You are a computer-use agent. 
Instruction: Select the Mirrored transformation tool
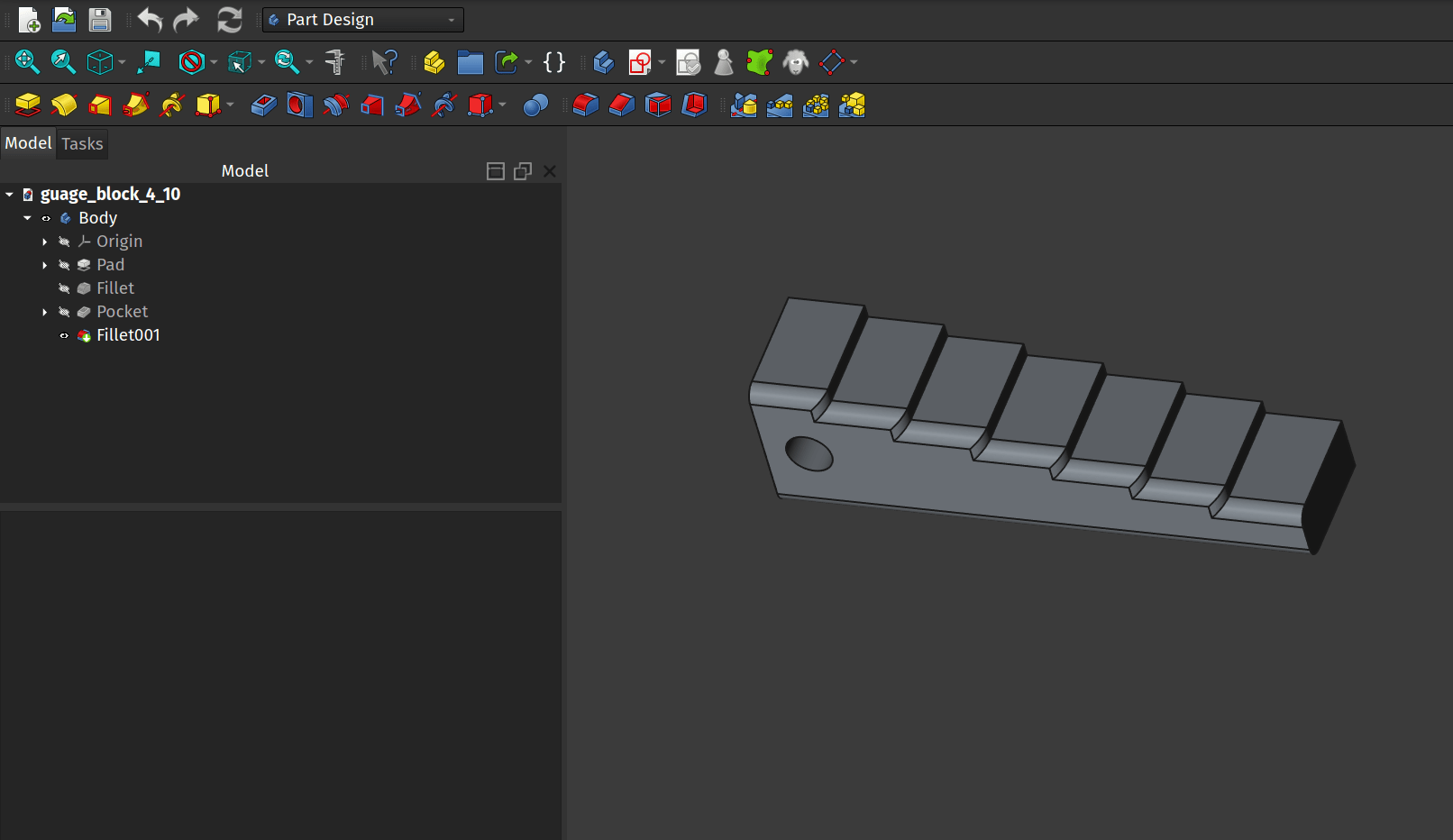[x=744, y=105]
